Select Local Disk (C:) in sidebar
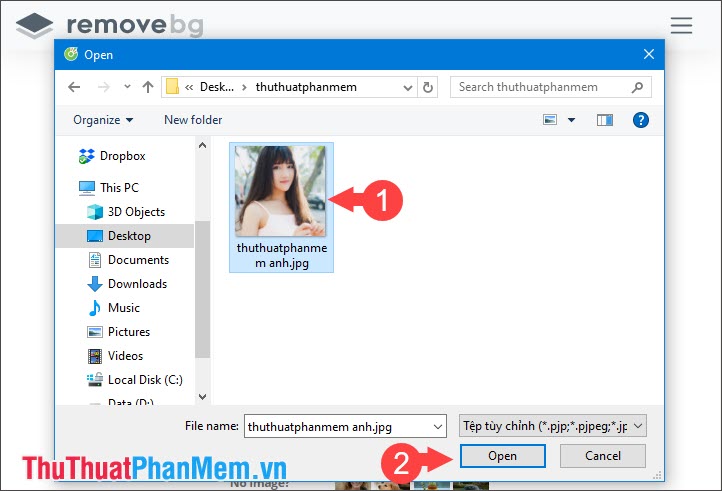 click(x=145, y=380)
